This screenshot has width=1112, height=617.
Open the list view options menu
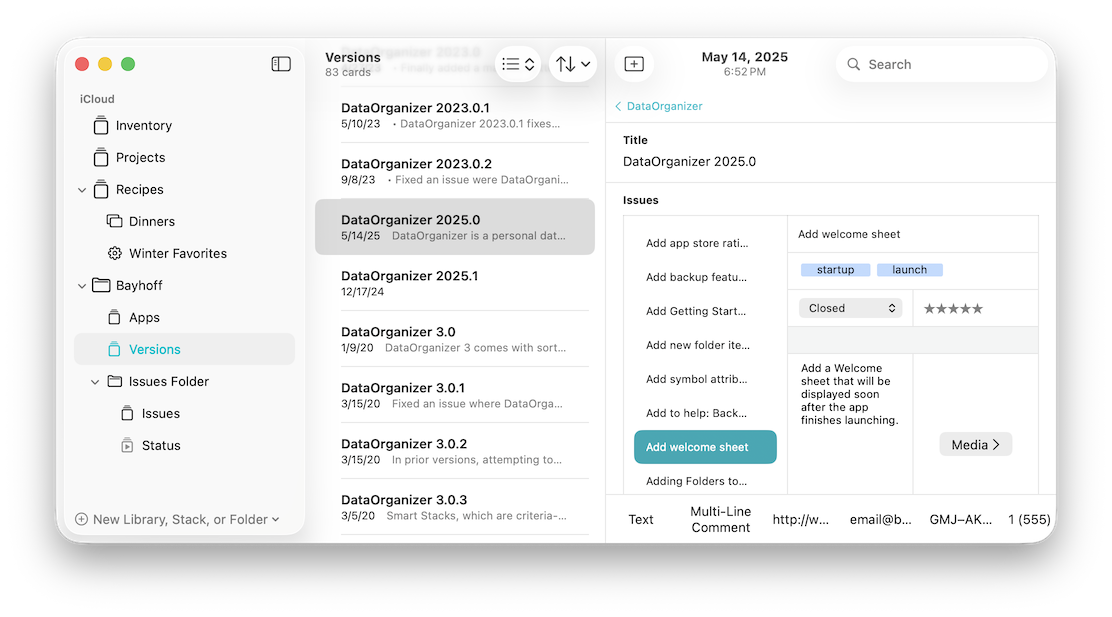click(x=518, y=64)
